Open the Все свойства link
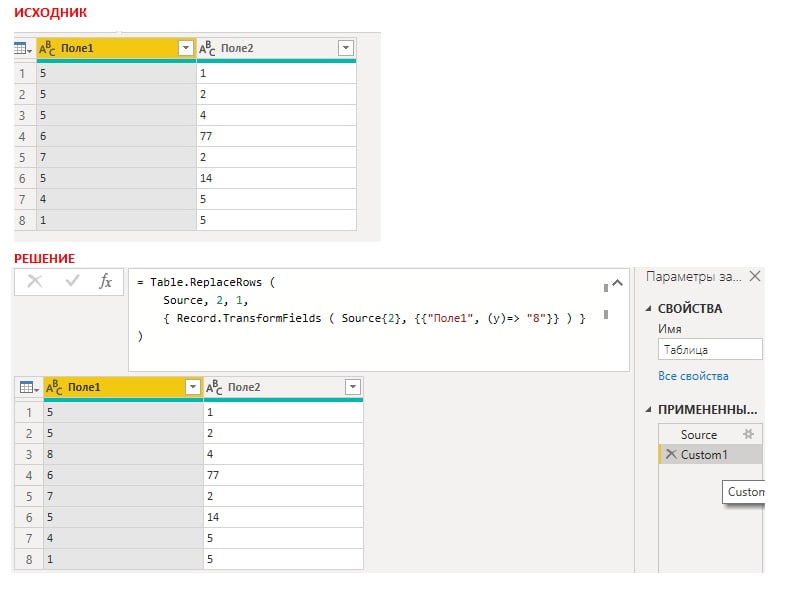The width and height of the screenshot is (807, 591). click(693, 376)
